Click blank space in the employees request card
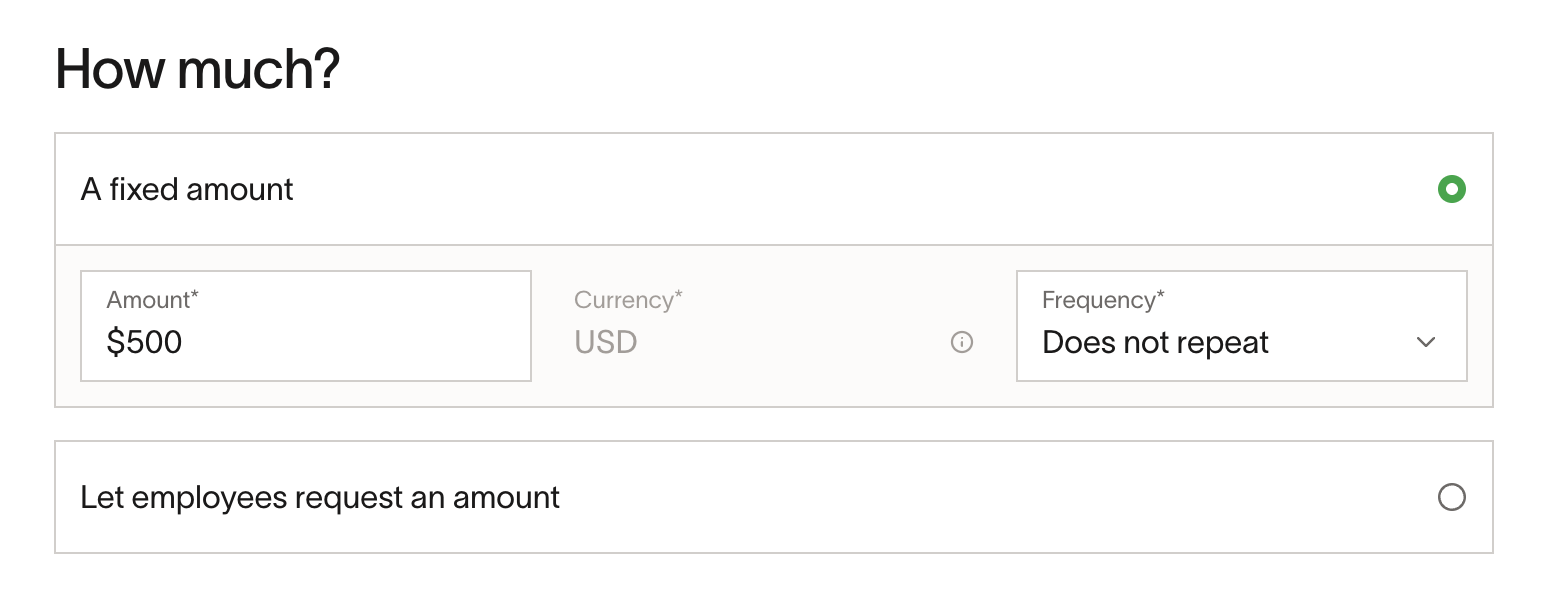 tap(990, 497)
